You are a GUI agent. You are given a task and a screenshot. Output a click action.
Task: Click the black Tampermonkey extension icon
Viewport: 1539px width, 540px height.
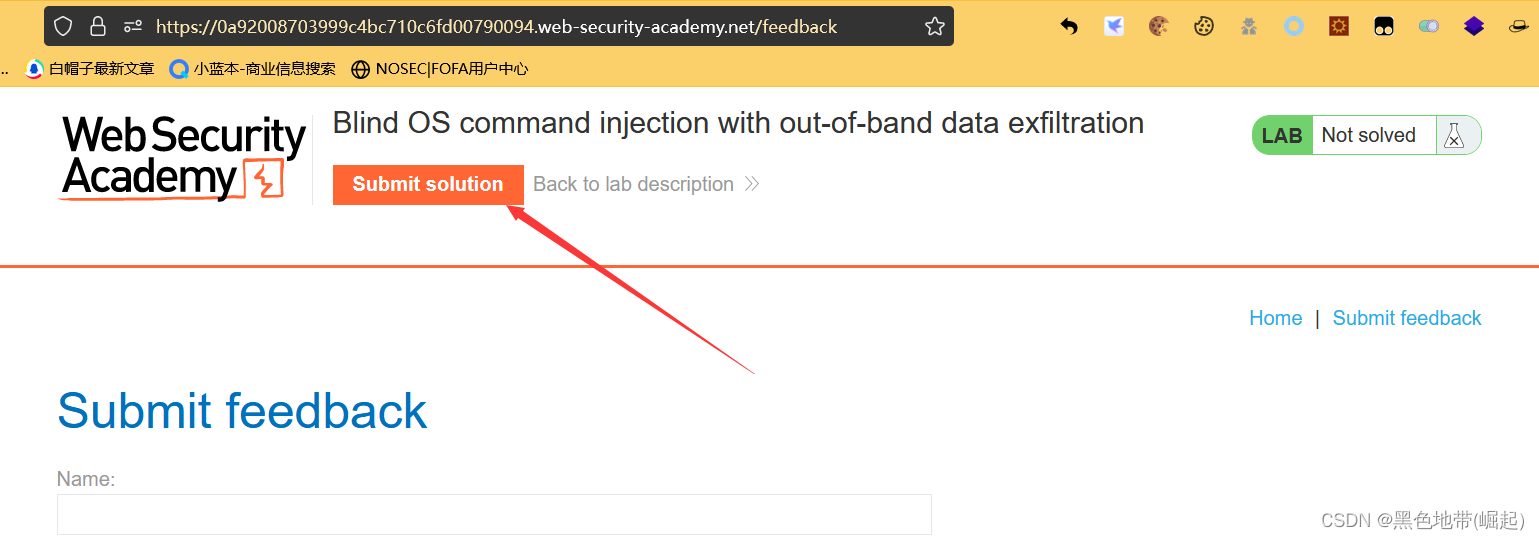point(1384,27)
